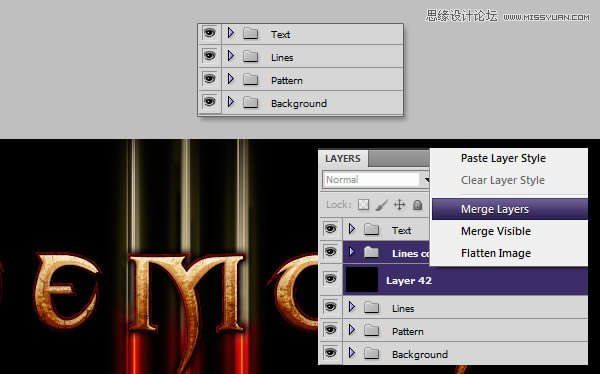The width and height of the screenshot is (600, 374).
Task: Toggle visibility of Background group in Layers panel
Action: [x=330, y=353]
